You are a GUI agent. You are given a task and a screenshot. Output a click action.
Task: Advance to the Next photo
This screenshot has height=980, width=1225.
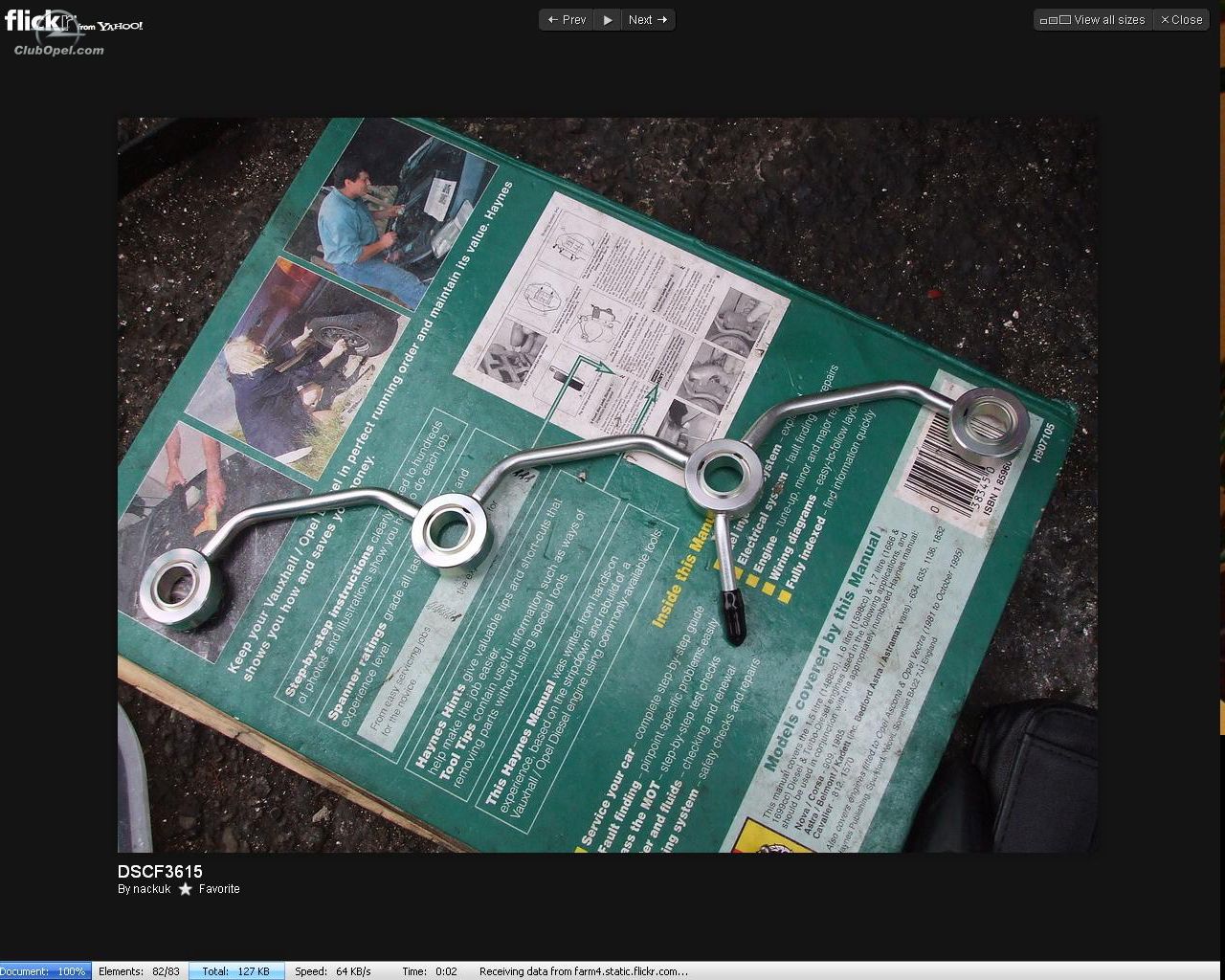[x=648, y=20]
